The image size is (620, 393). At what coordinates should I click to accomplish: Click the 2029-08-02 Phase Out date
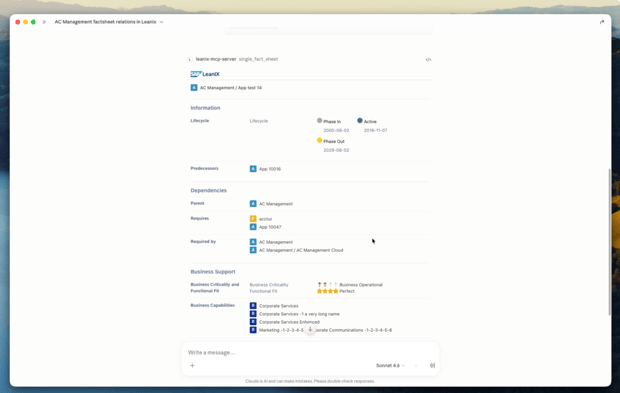pyautogui.click(x=336, y=150)
